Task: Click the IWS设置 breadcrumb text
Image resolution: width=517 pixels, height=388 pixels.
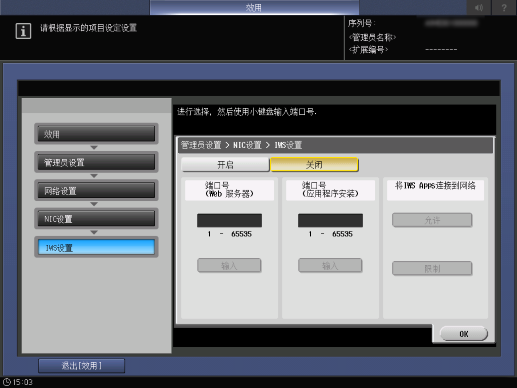Action: [x=288, y=145]
